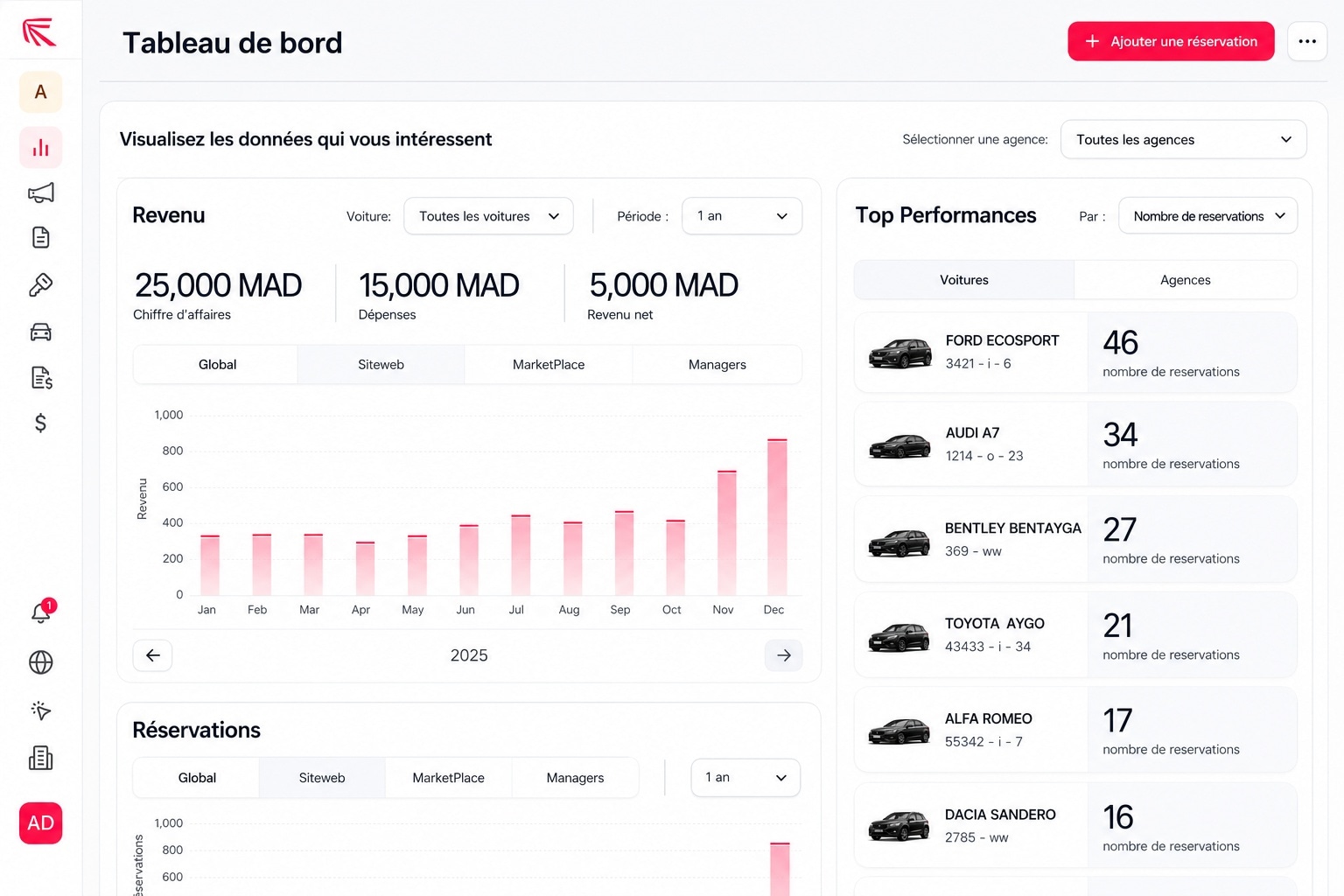Viewport: 1344px width, 896px height.
Task: Open the car fleet sidebar icon
Action: click(40, 332)
